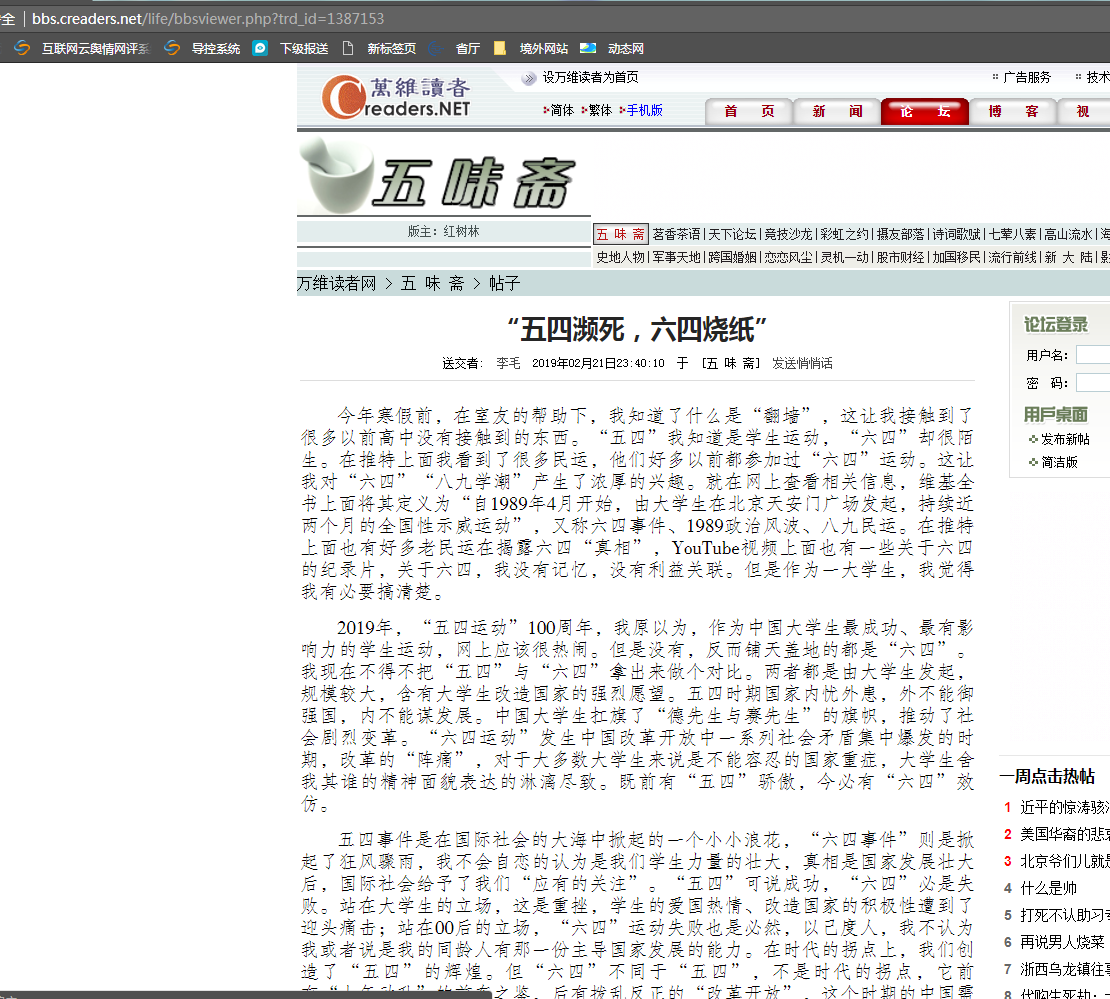The width and height of the screenshot is (1110, 999).
Task: Switch to 简体 Chinese version
Action: (562, 110)
